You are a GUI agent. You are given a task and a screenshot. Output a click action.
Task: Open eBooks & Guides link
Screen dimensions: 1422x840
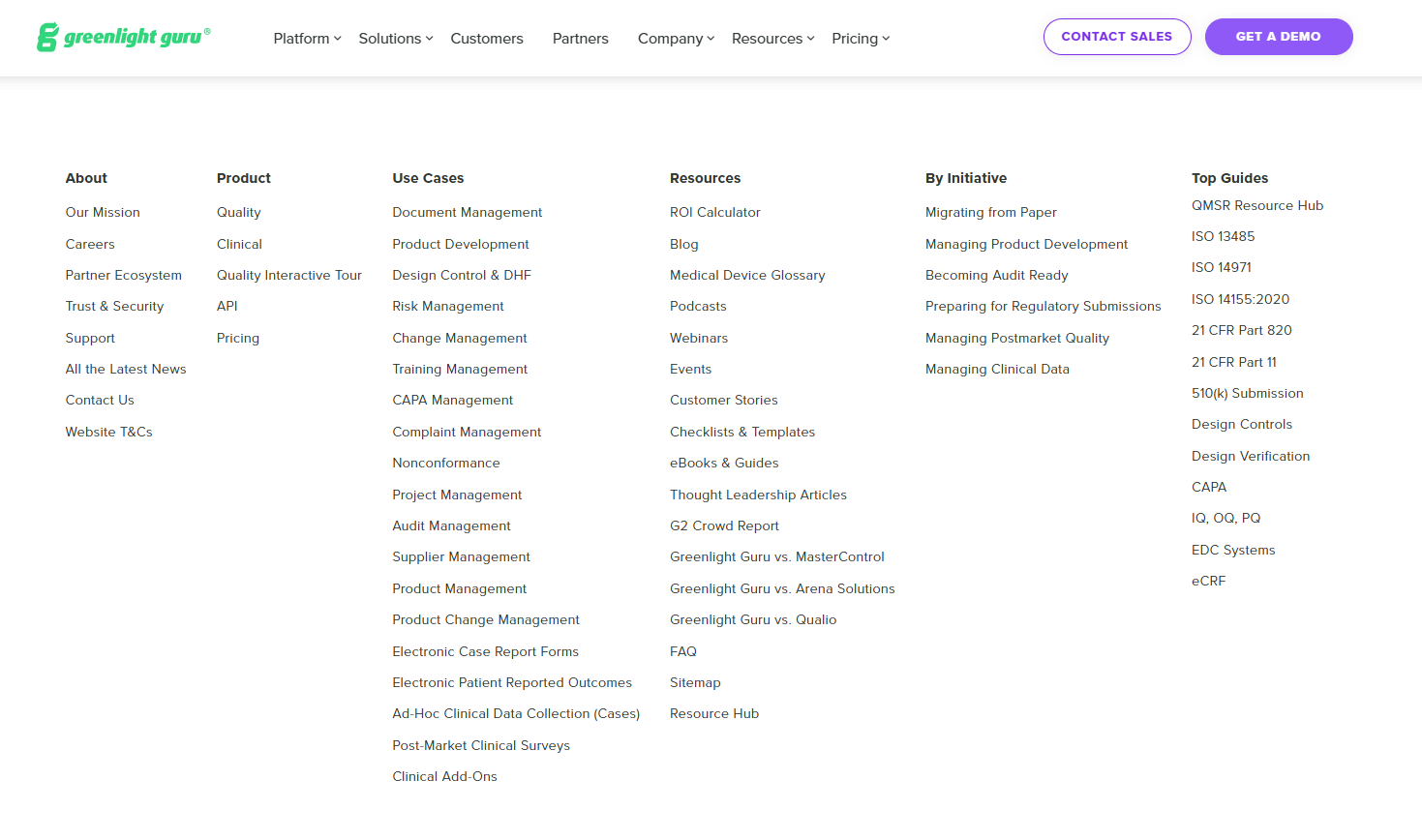click(724, 463)
